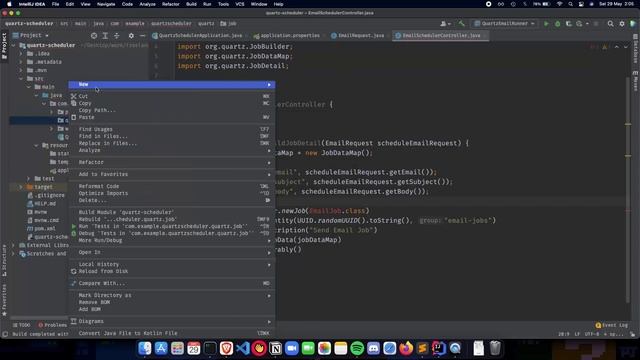Viewport: 640px width, 360px height.
Task: Choose Build Module 'quartz-scheduler'
Action: 171,212
